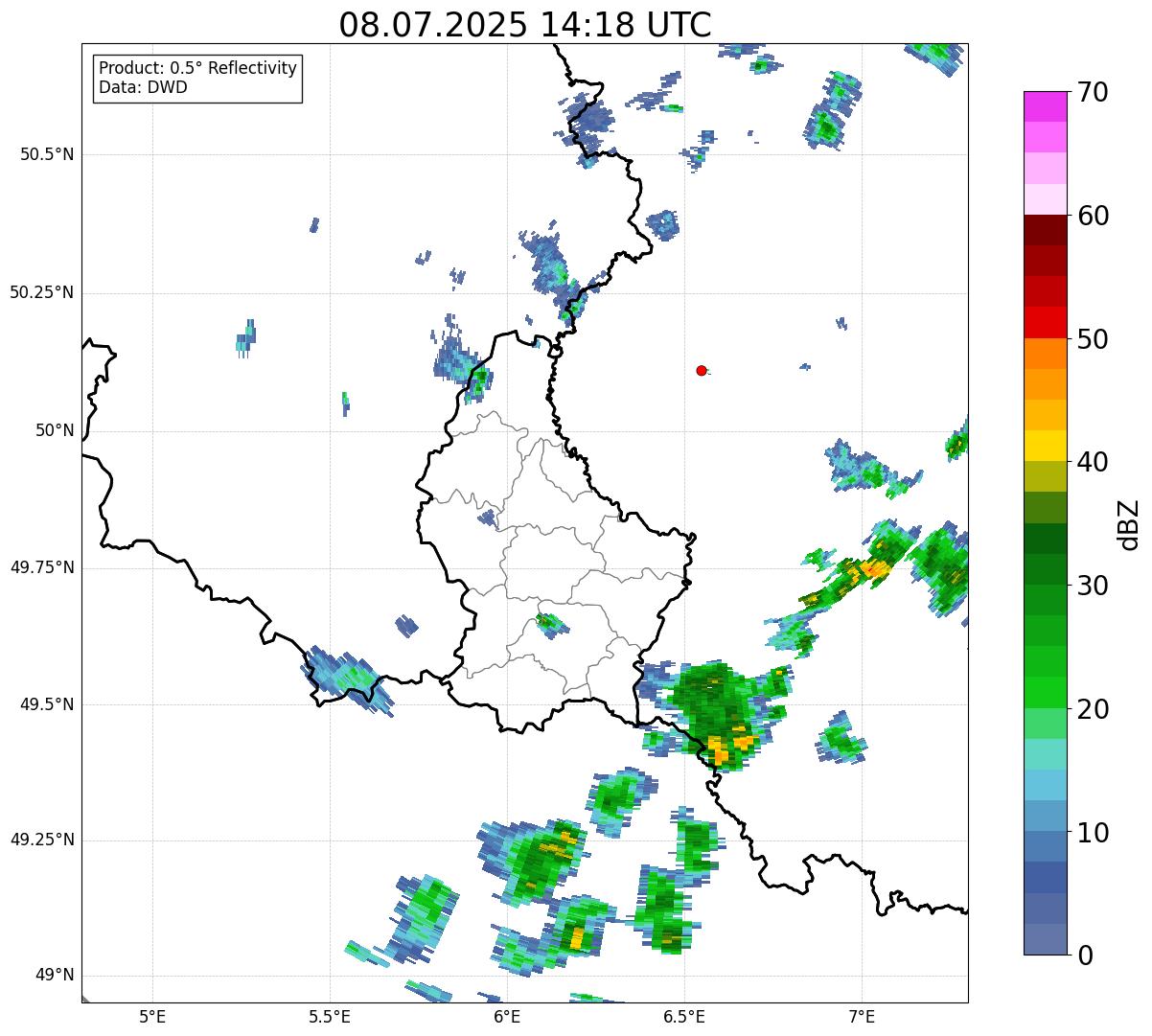1152x1036 pixels.
Task: Click the dark maroon colorbar swatch below 60
Action: (1046, 230)
